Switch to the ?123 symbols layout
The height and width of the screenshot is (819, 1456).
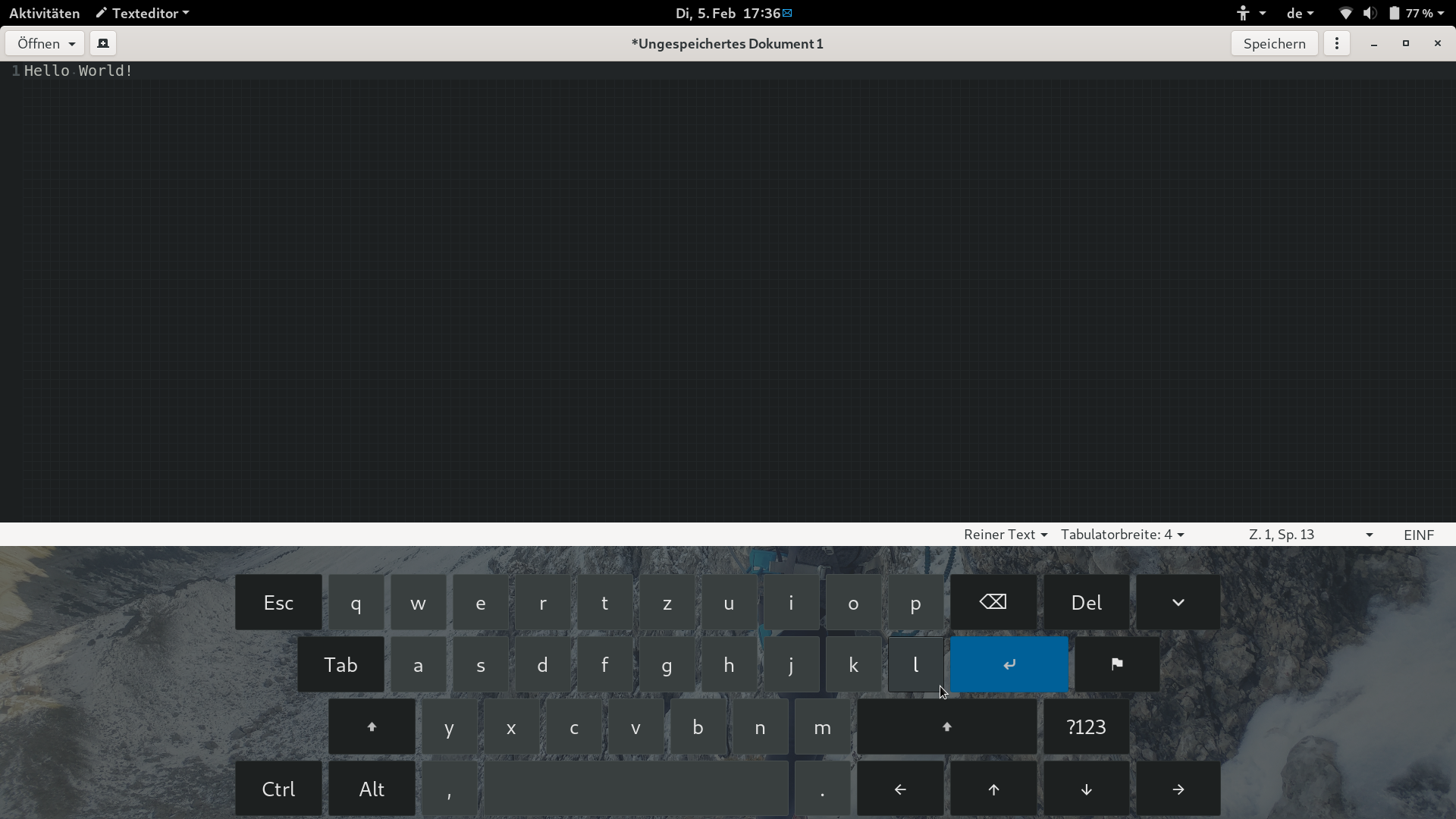click(1086, 726)
